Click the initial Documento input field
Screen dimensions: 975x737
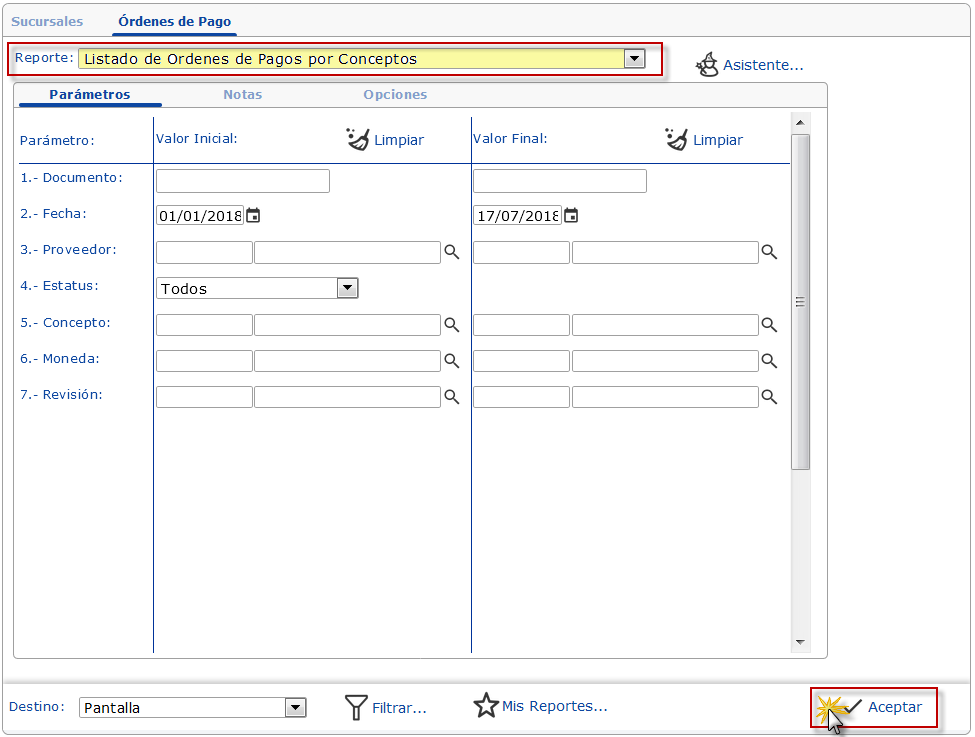(243, 181)
